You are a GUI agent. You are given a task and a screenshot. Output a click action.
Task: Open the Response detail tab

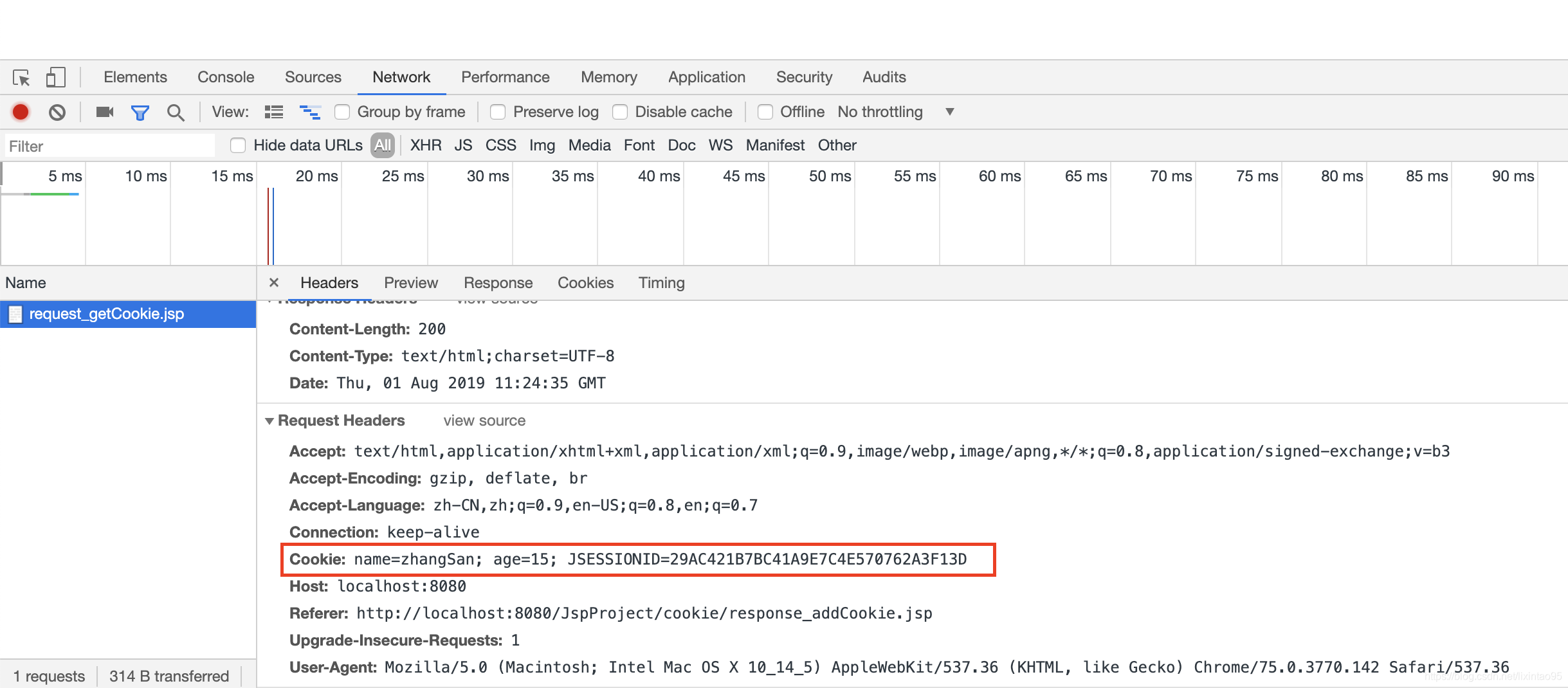point(498,283)
